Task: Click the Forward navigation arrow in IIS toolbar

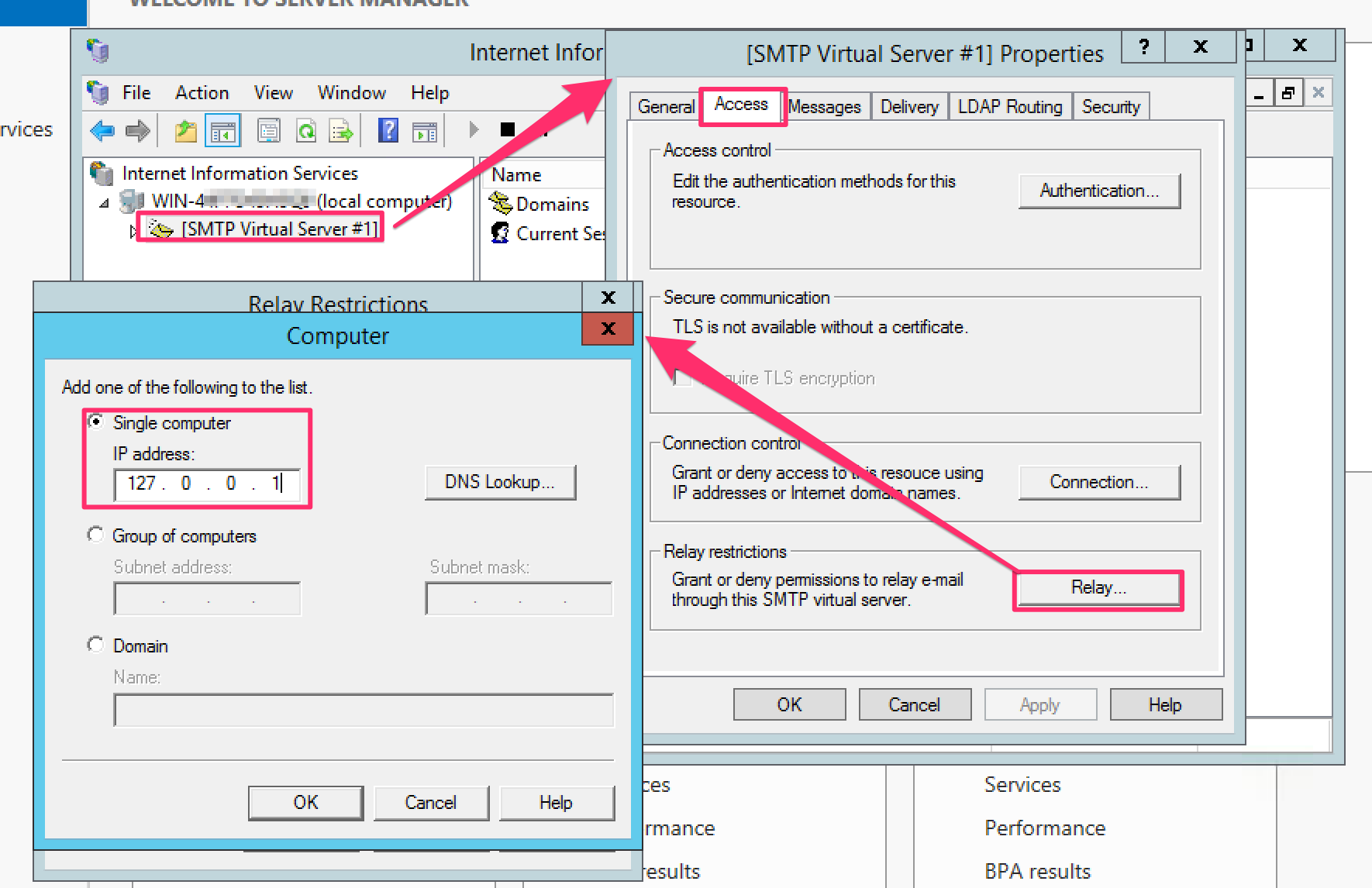Action: (139, 130)
